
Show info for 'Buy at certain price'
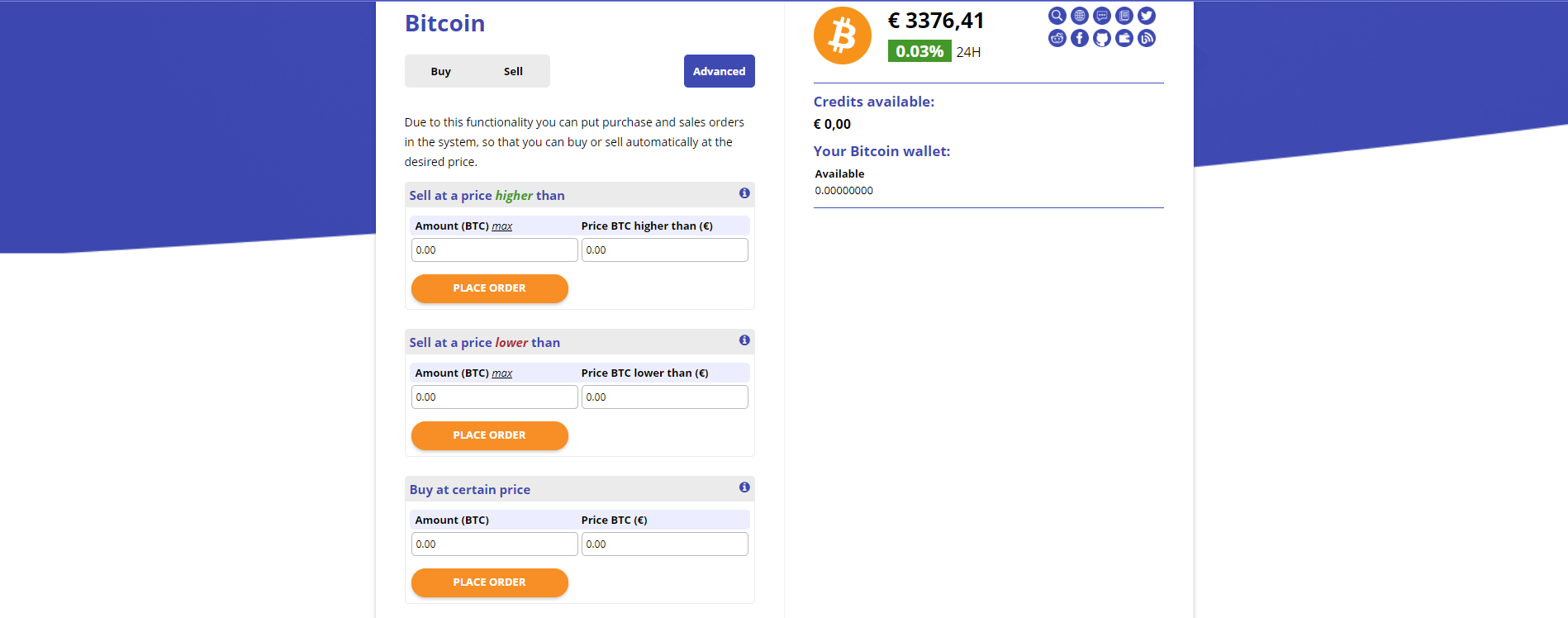point(744,487)
